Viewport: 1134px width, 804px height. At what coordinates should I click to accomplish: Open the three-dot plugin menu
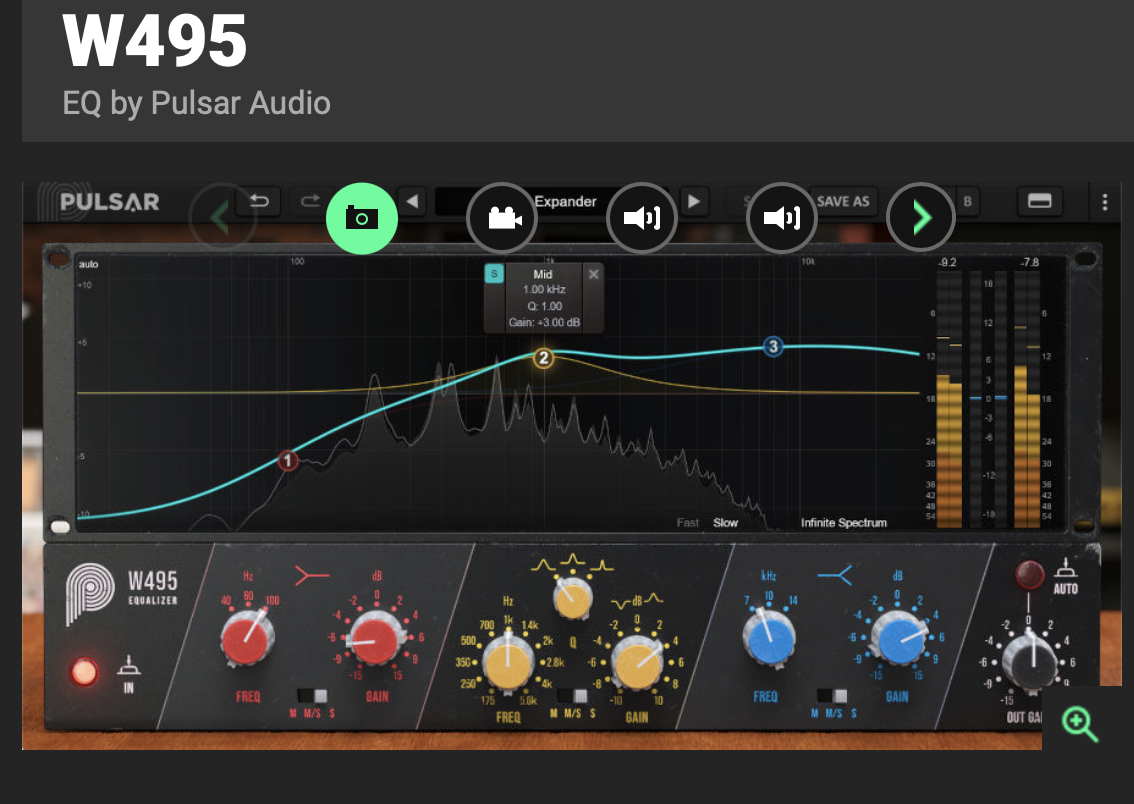pos(1104,202)
